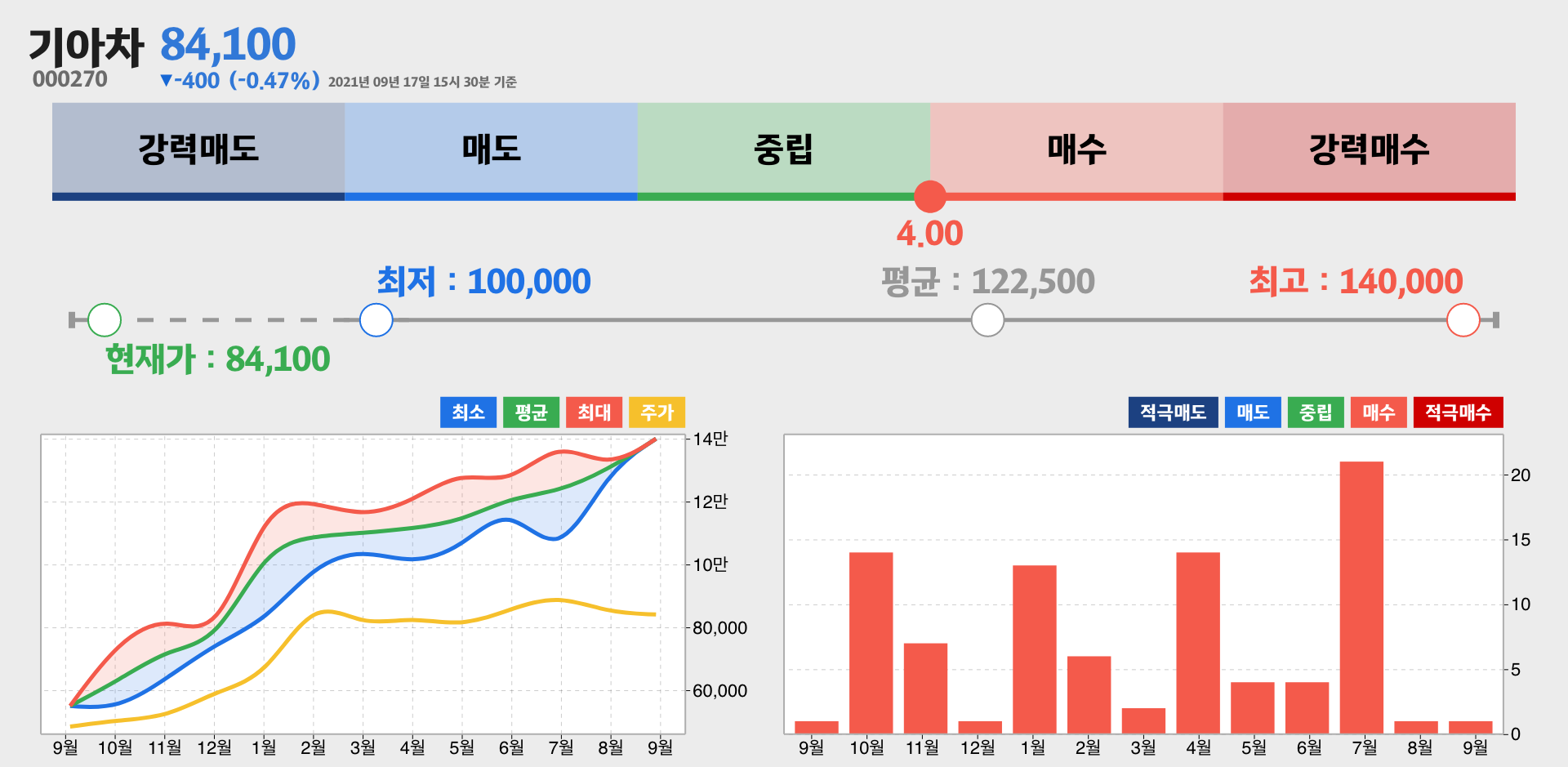1568x767 pixels.
Task: Select the 매도 rating segment in the gauge
Action: click(x=491, y=151)
